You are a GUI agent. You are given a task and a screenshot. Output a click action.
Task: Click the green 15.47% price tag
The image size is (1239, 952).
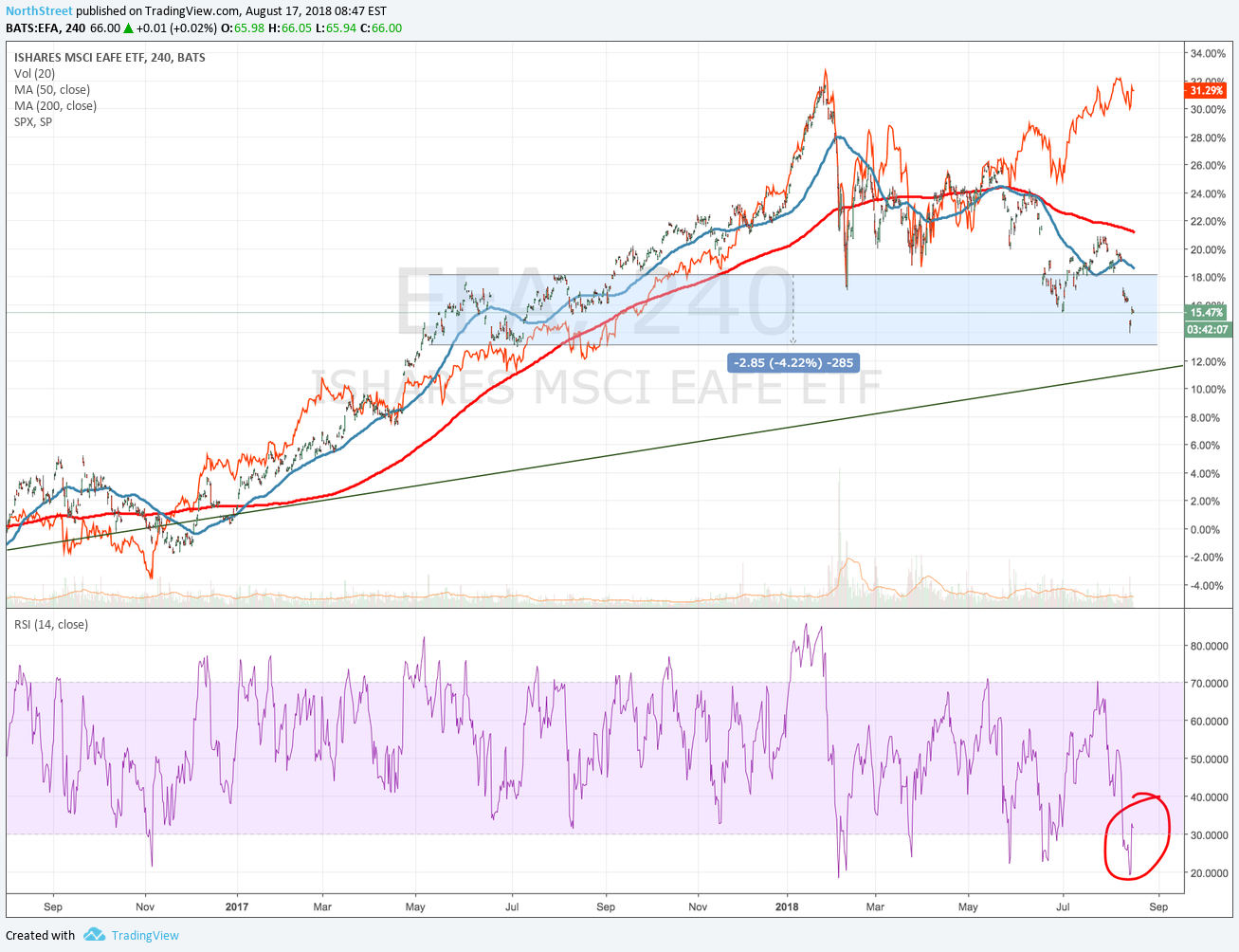tap(1206, 312)
